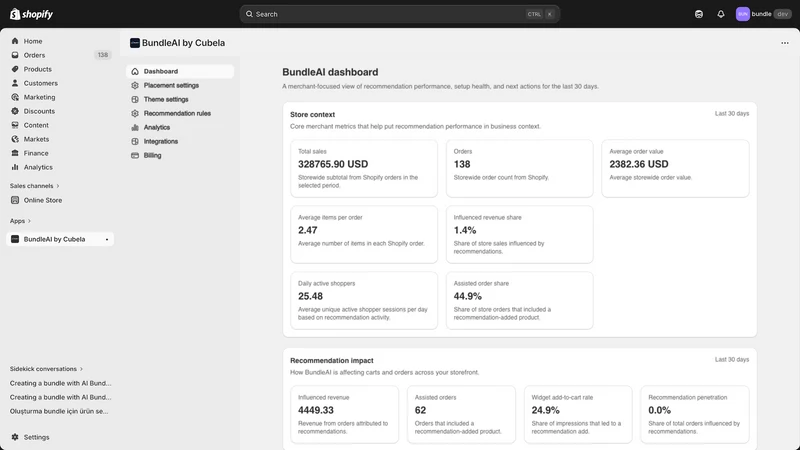800x450 pixels.
Task: Click the Assisted order share 44.9%
Action: [467, 296]
